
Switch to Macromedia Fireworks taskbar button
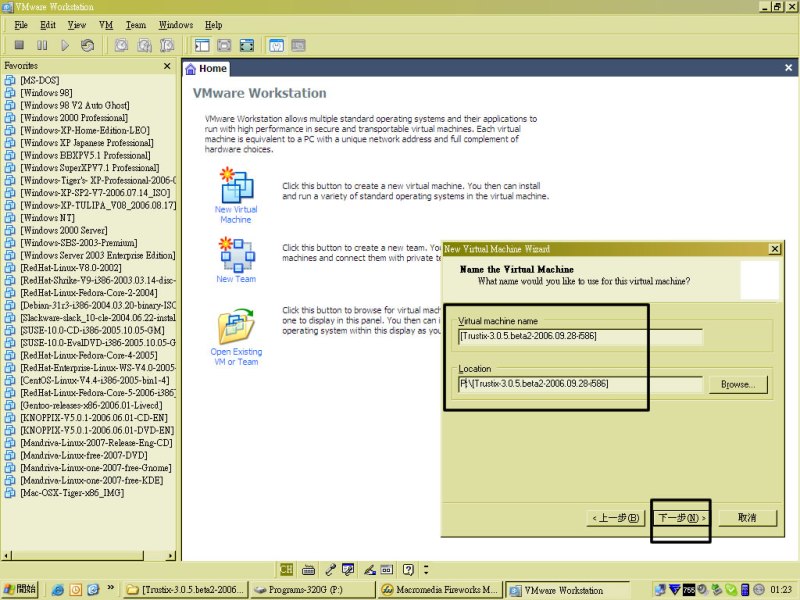[x=440, y=590]
